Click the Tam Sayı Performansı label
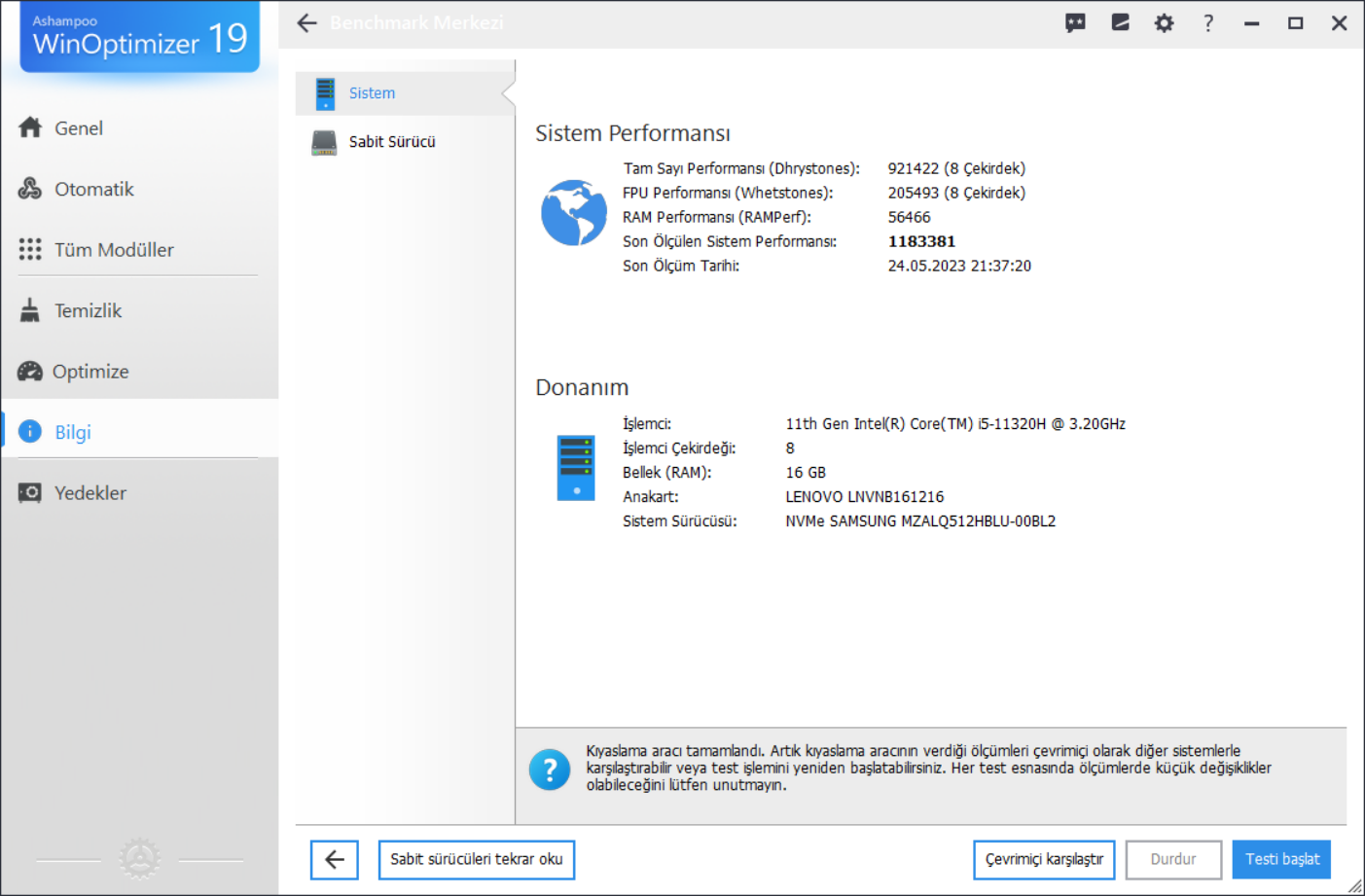The height and width of the screenshot is (896, 1365). [741, 169]
